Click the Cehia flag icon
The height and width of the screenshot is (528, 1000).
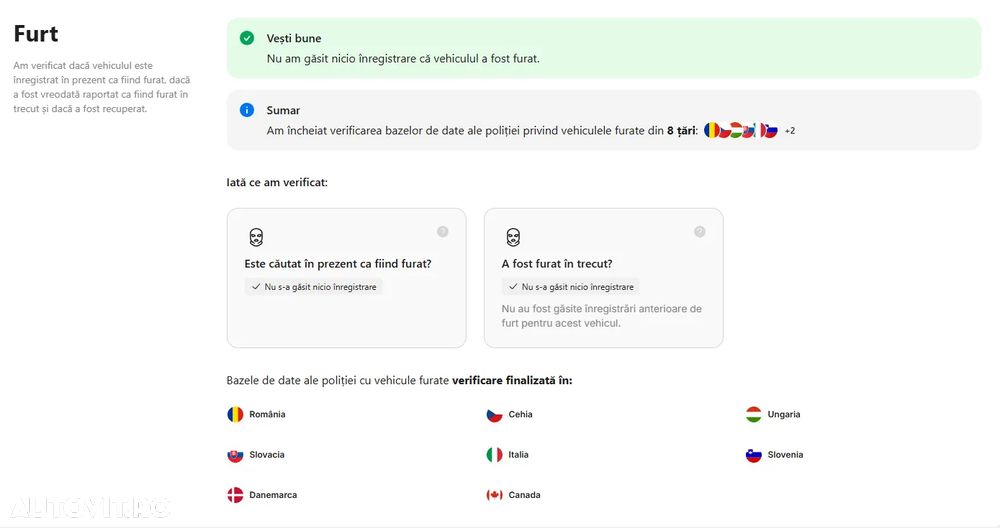pyautogui.click(x=494, y=414)
